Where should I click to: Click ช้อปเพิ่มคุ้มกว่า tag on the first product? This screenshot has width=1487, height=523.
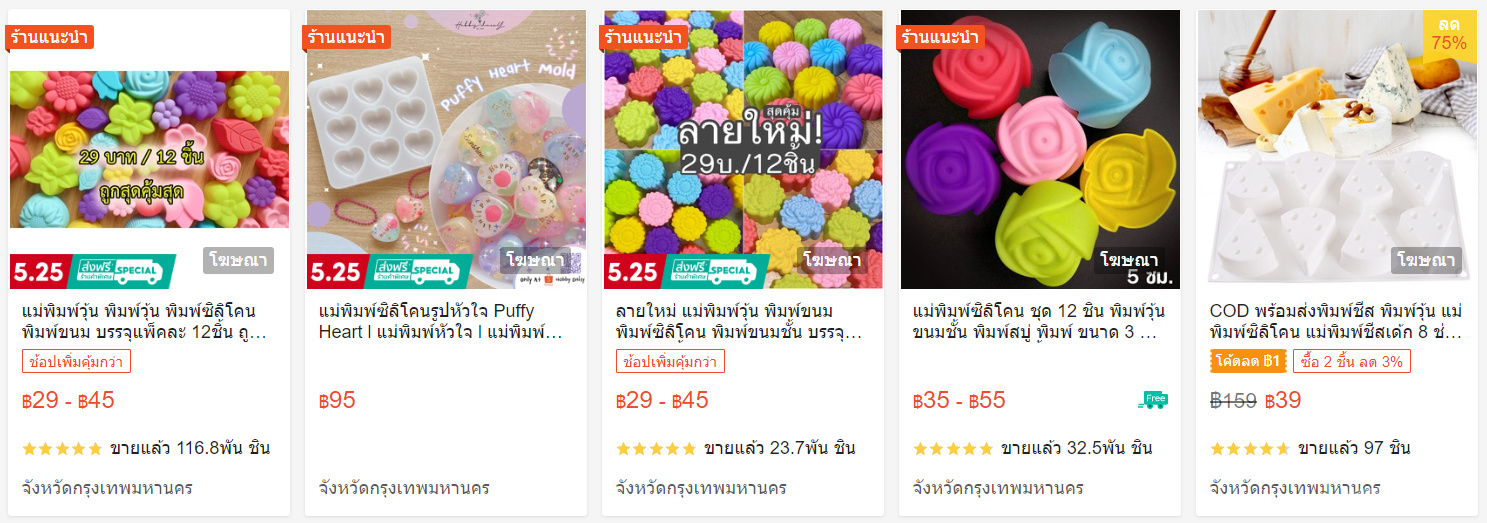[76, 361]
